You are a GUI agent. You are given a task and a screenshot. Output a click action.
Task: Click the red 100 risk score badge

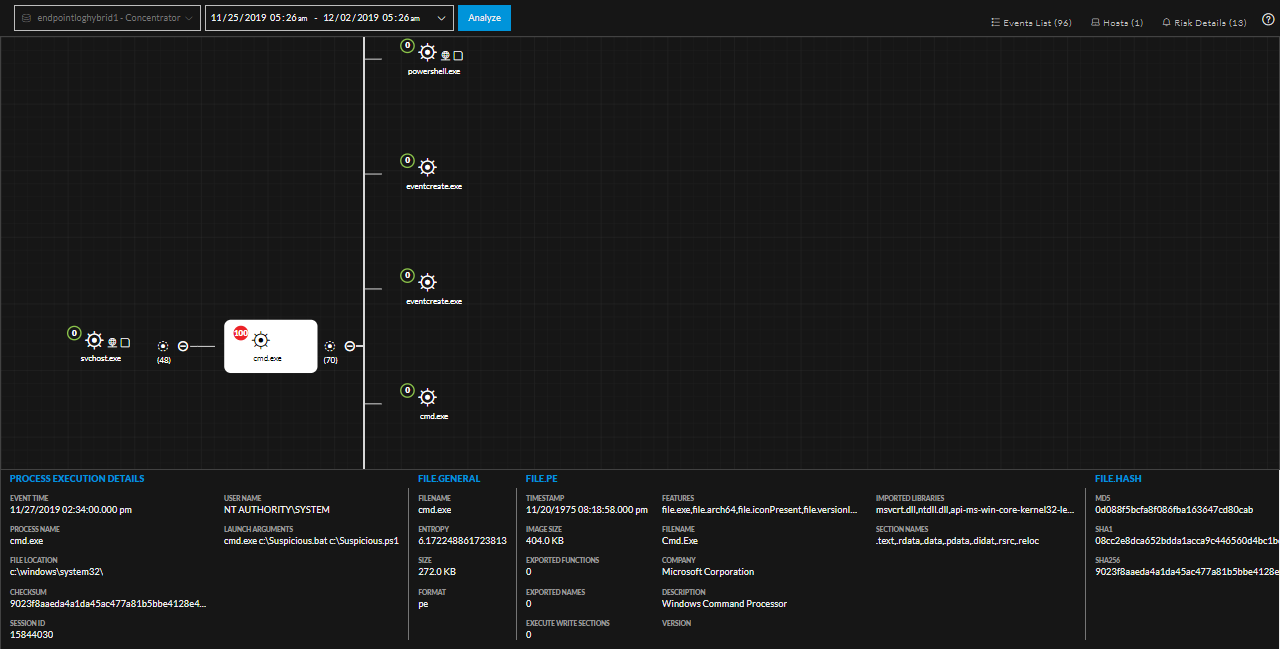[x=241, y=332]
